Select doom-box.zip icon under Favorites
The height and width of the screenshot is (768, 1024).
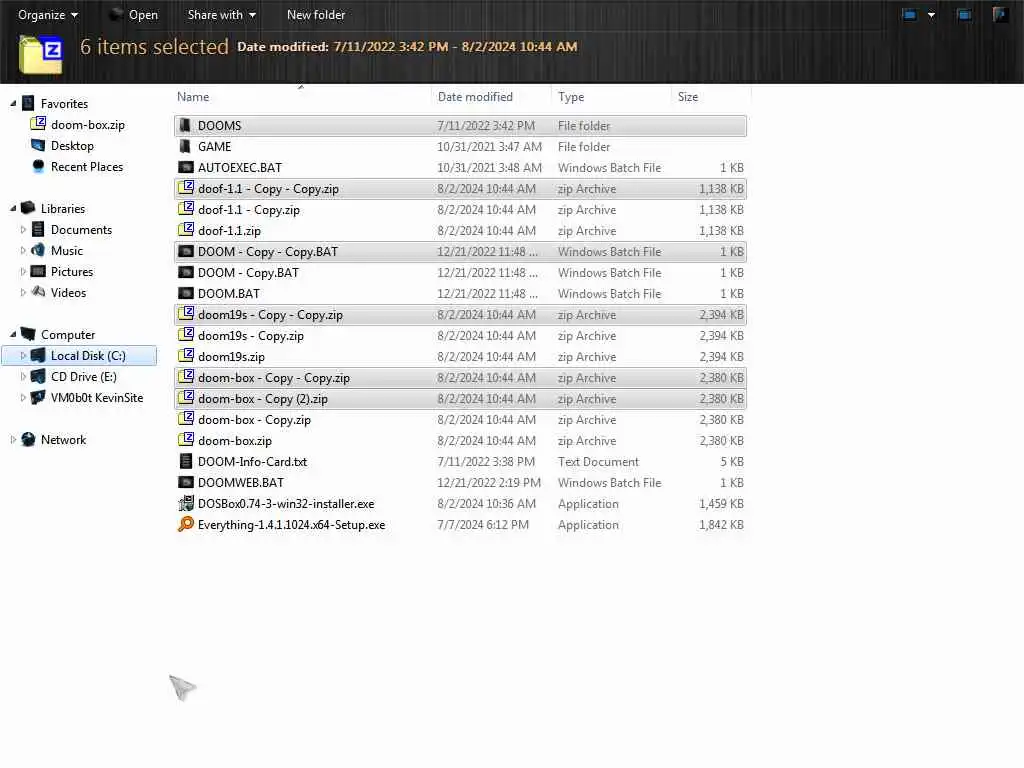(x=39, y=123)
